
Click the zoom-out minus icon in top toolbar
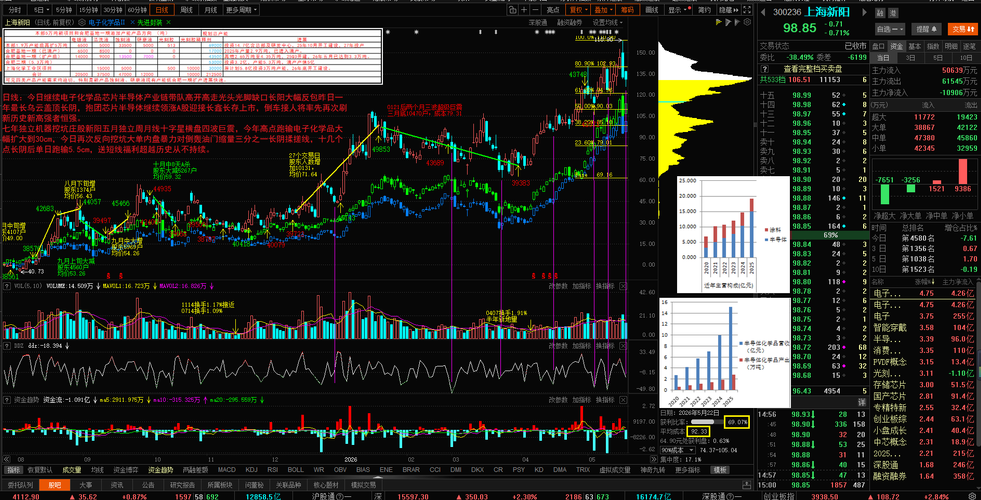point(536,10)
